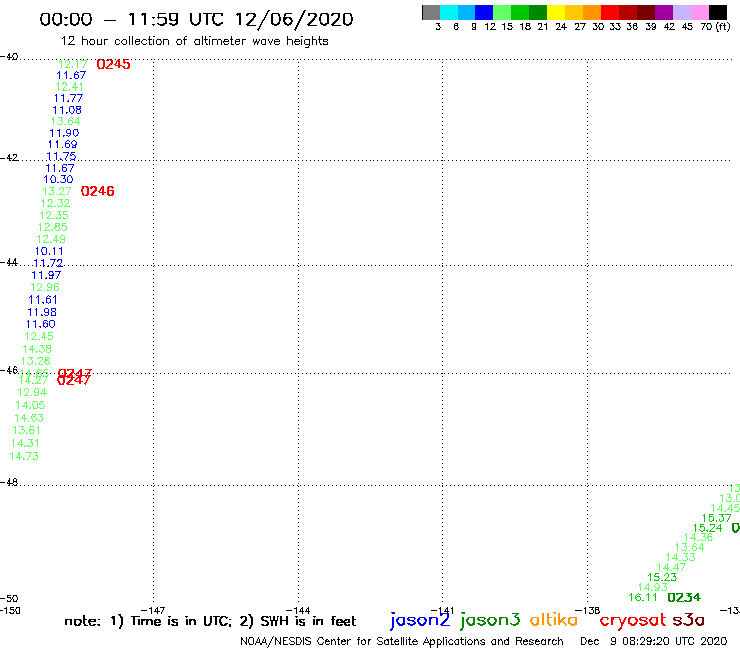Click the 12.49 wave height value

pyautogui.click(x=51, y=239)
